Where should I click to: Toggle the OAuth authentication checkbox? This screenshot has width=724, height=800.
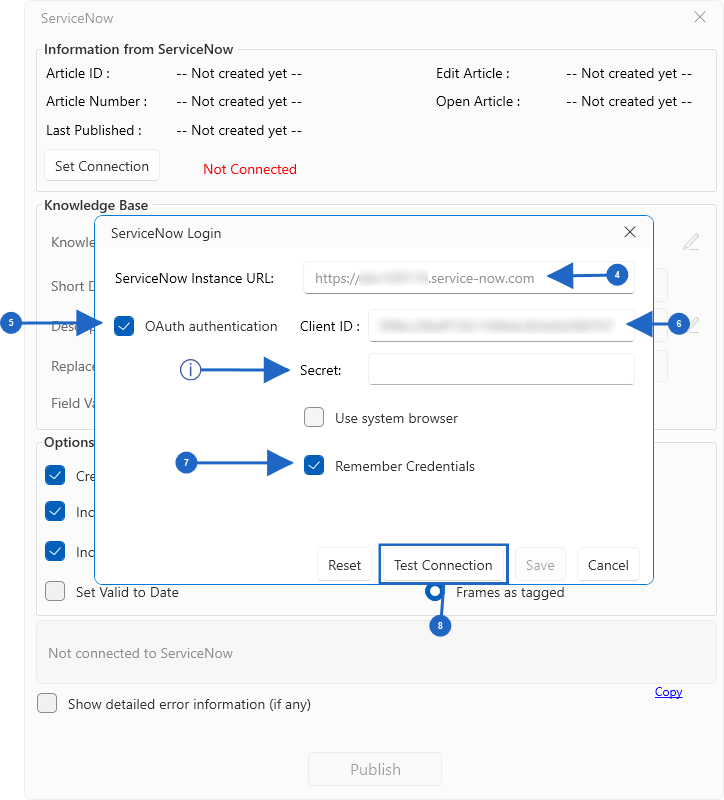point(124,326)
